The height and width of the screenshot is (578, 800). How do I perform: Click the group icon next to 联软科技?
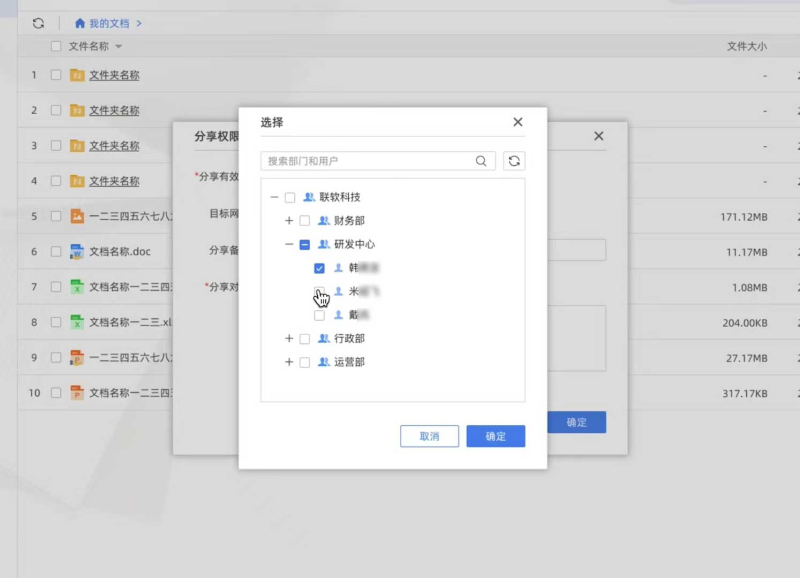tap(309, 197)
